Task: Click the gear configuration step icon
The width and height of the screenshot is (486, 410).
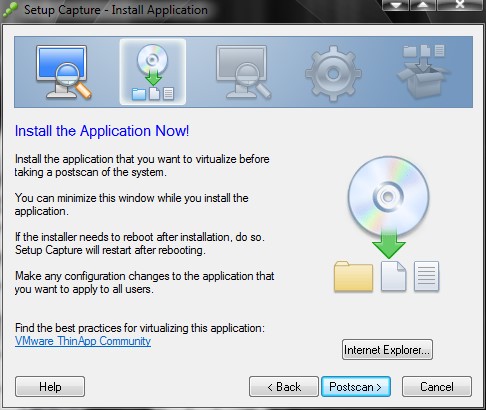Action: [x=333, y=73]
